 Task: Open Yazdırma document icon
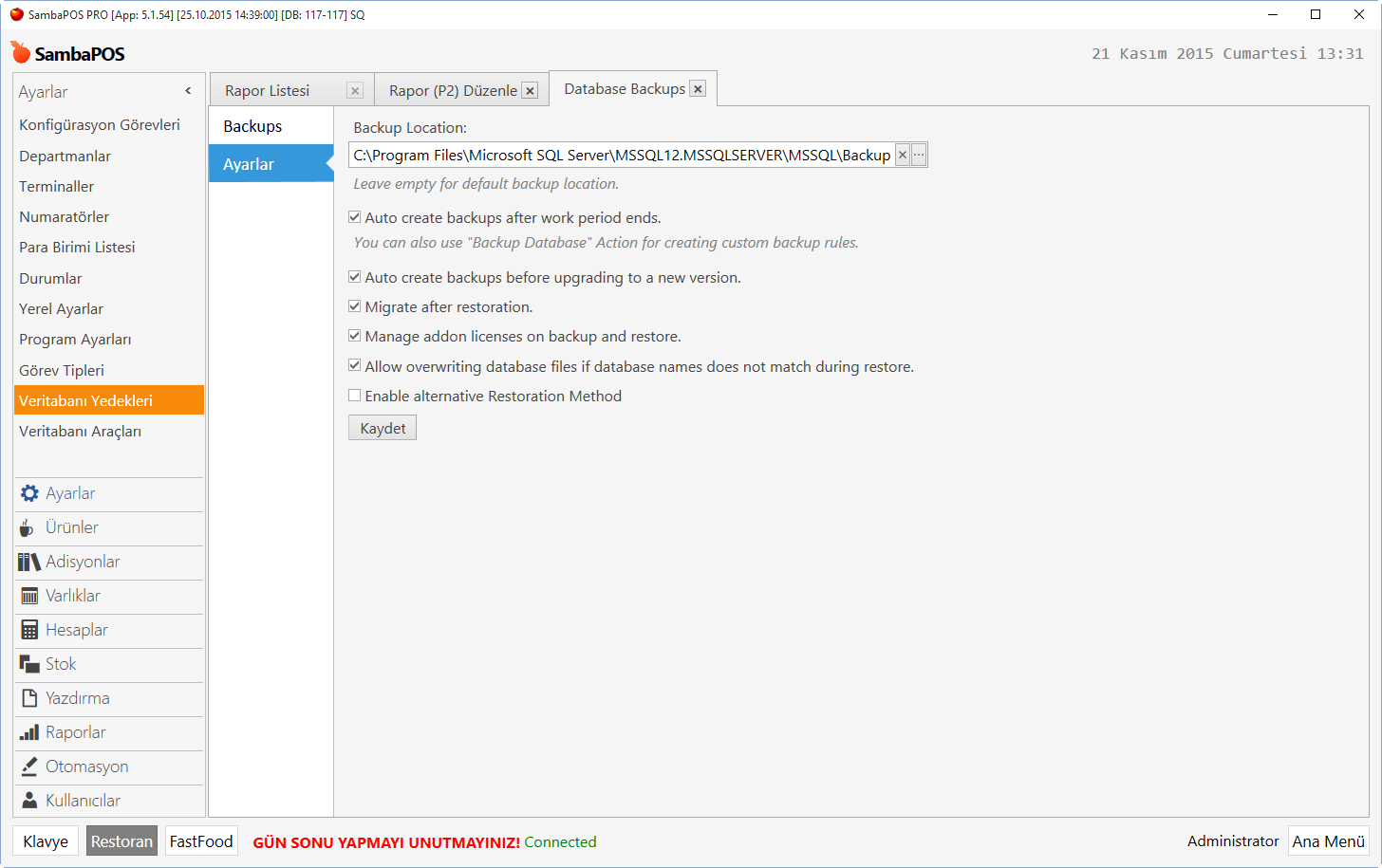(28, 699)
